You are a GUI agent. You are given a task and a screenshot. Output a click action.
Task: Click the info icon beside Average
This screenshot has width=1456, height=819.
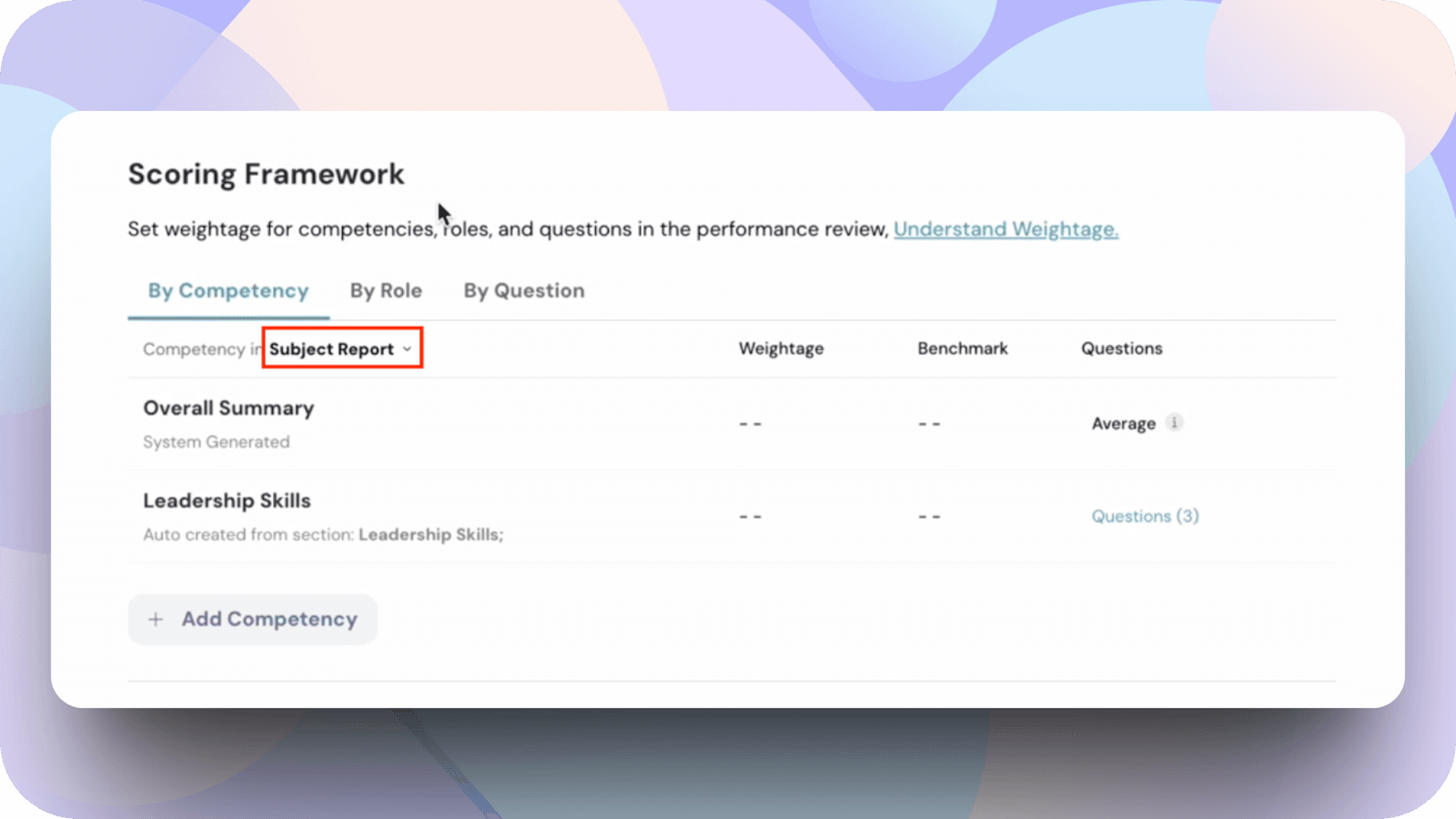coord(1174,422)
